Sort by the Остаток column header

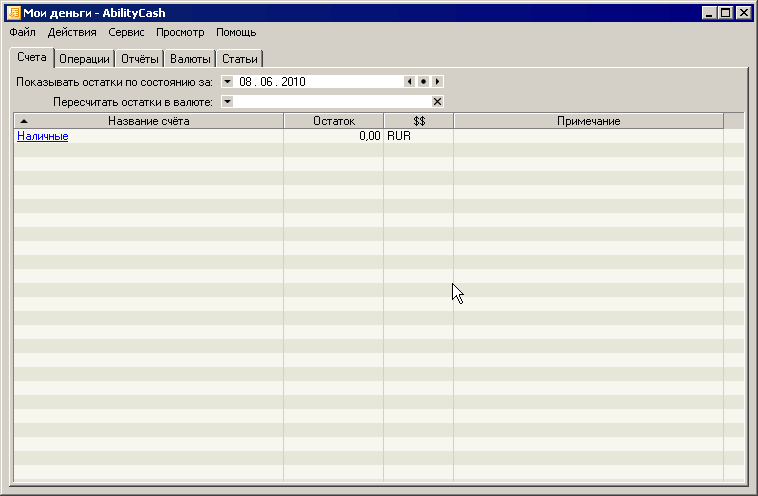click(333, 121)
